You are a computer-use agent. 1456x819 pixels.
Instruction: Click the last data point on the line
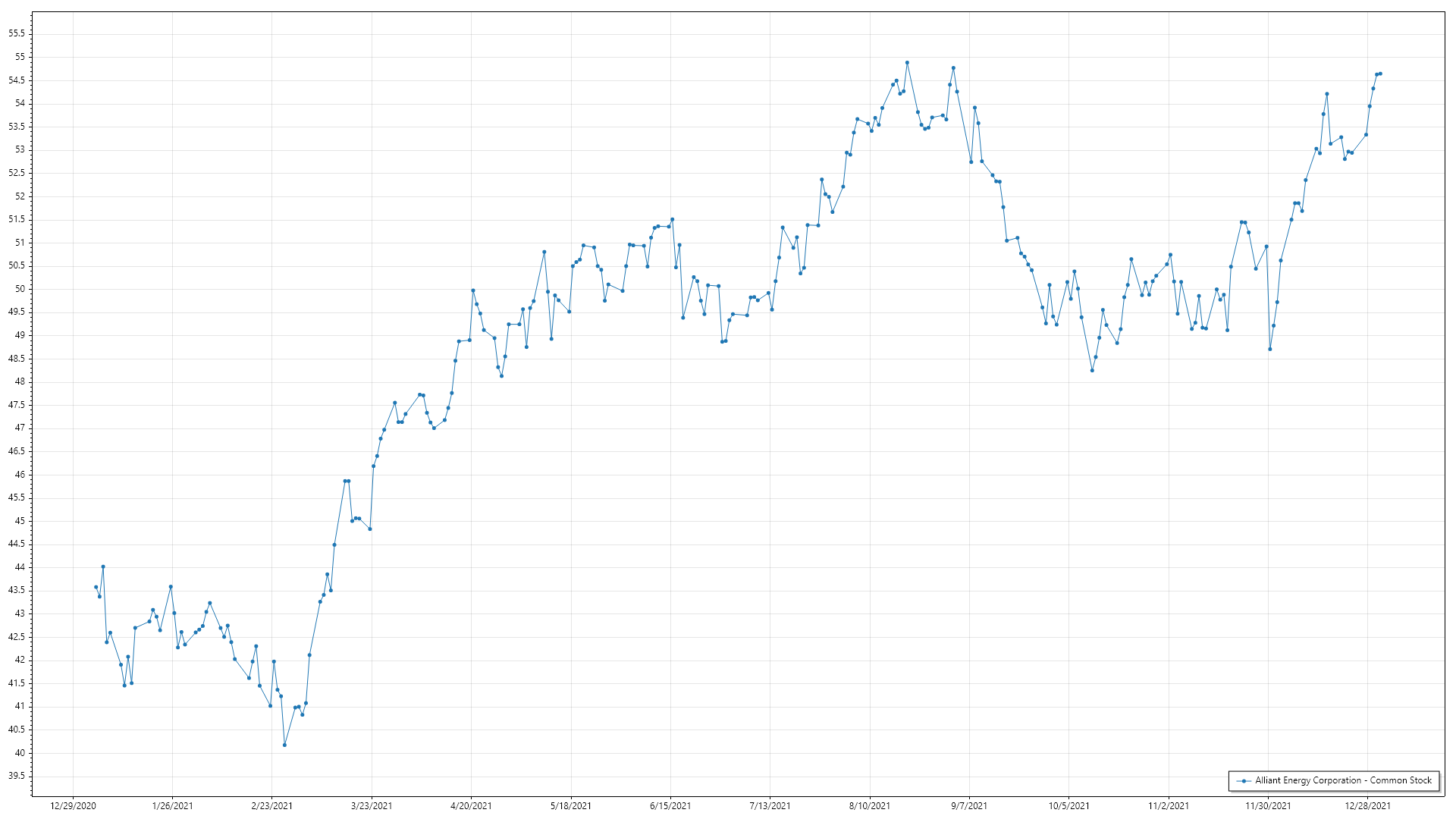click(x=1380, y=74)
